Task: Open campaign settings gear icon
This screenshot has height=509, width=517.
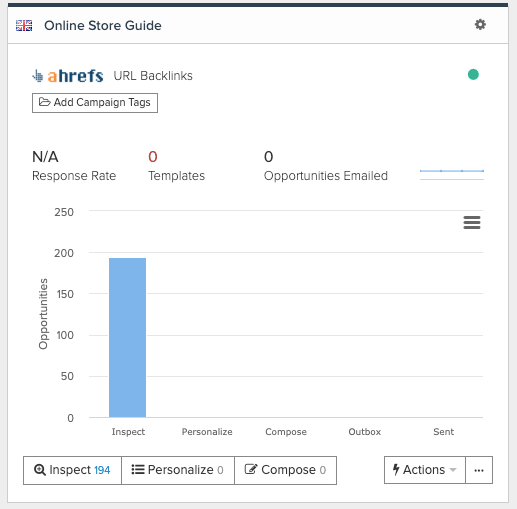Action: (x=480, y=25)
